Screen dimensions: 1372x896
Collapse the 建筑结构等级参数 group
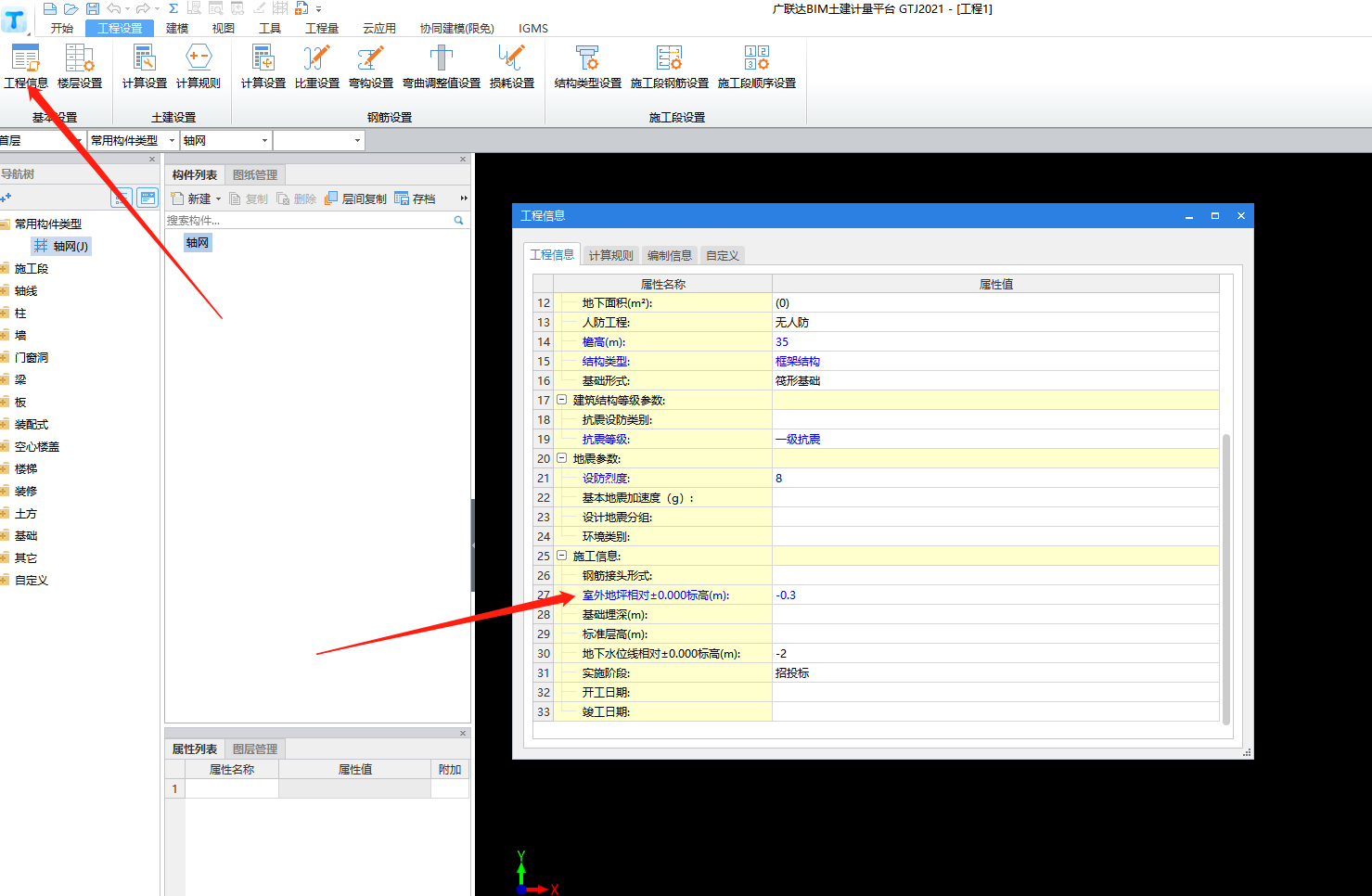(x=561, y=400)
